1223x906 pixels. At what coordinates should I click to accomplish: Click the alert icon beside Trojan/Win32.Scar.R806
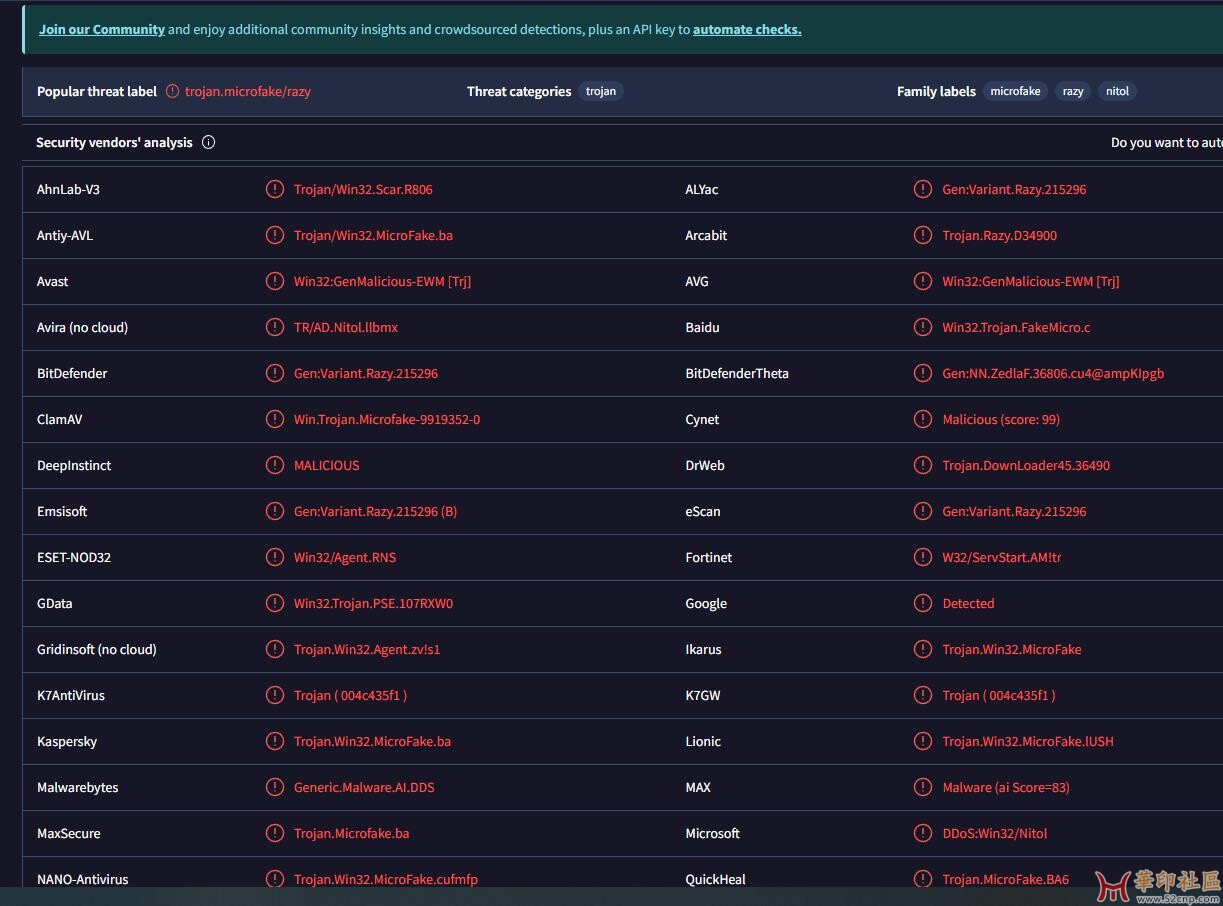coord(275,189)
